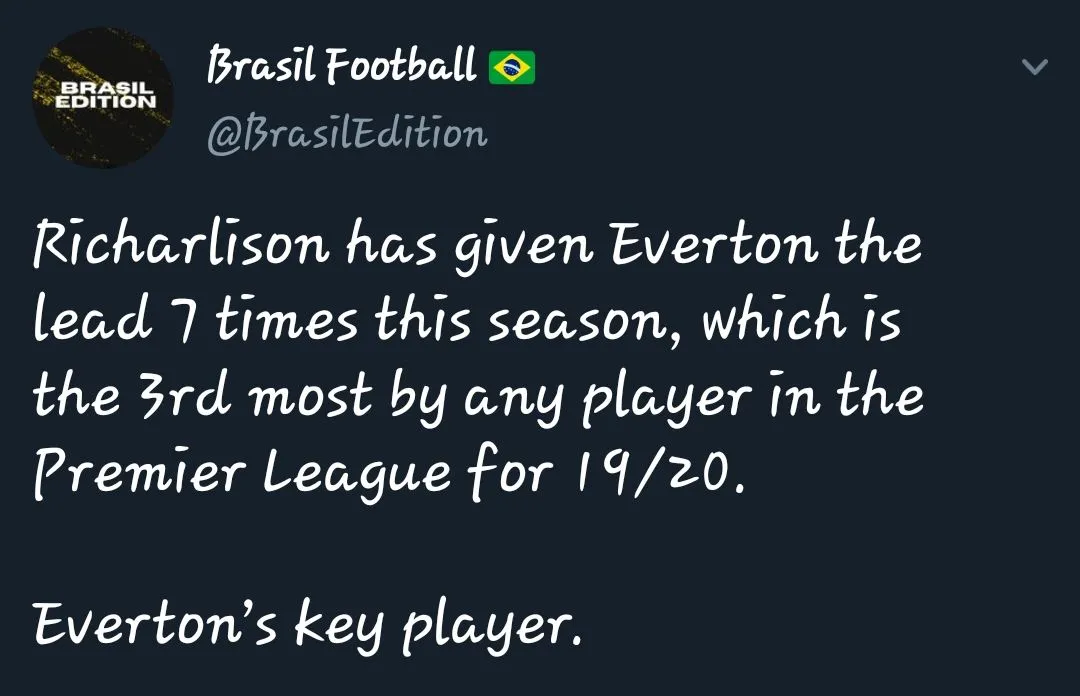Open the tweet options chevron menu
Viewport: 1080px width, 696px height.
click(x=1034, y=68)
